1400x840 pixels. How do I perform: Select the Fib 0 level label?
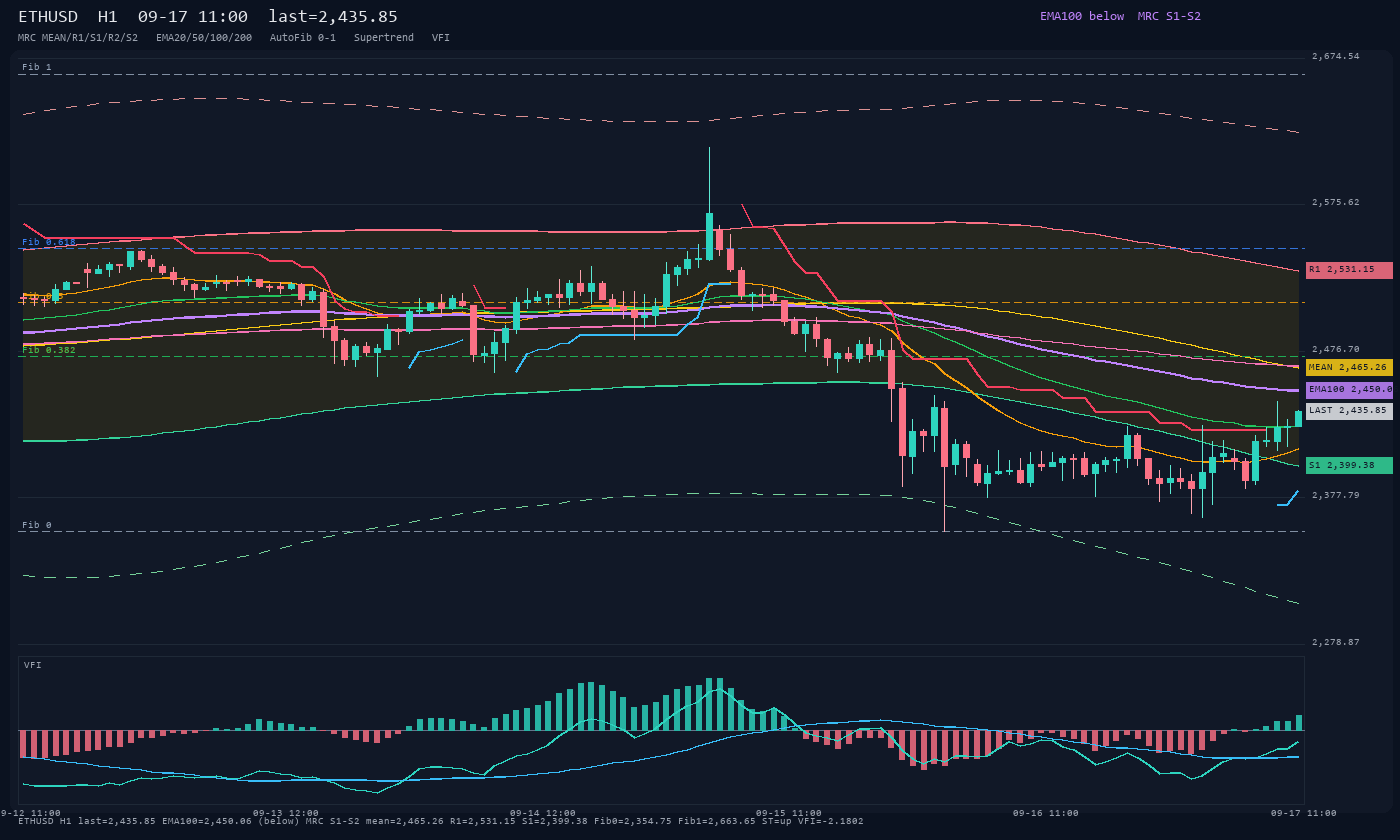pyautogui.click(x=37, y=525)
